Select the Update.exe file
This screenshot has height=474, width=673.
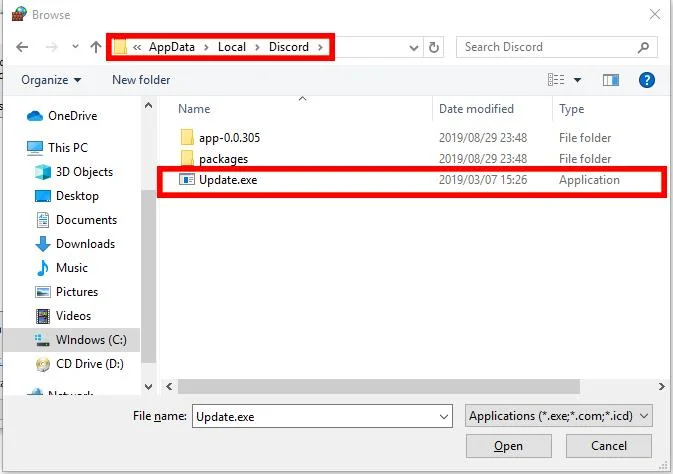[228, 180]
